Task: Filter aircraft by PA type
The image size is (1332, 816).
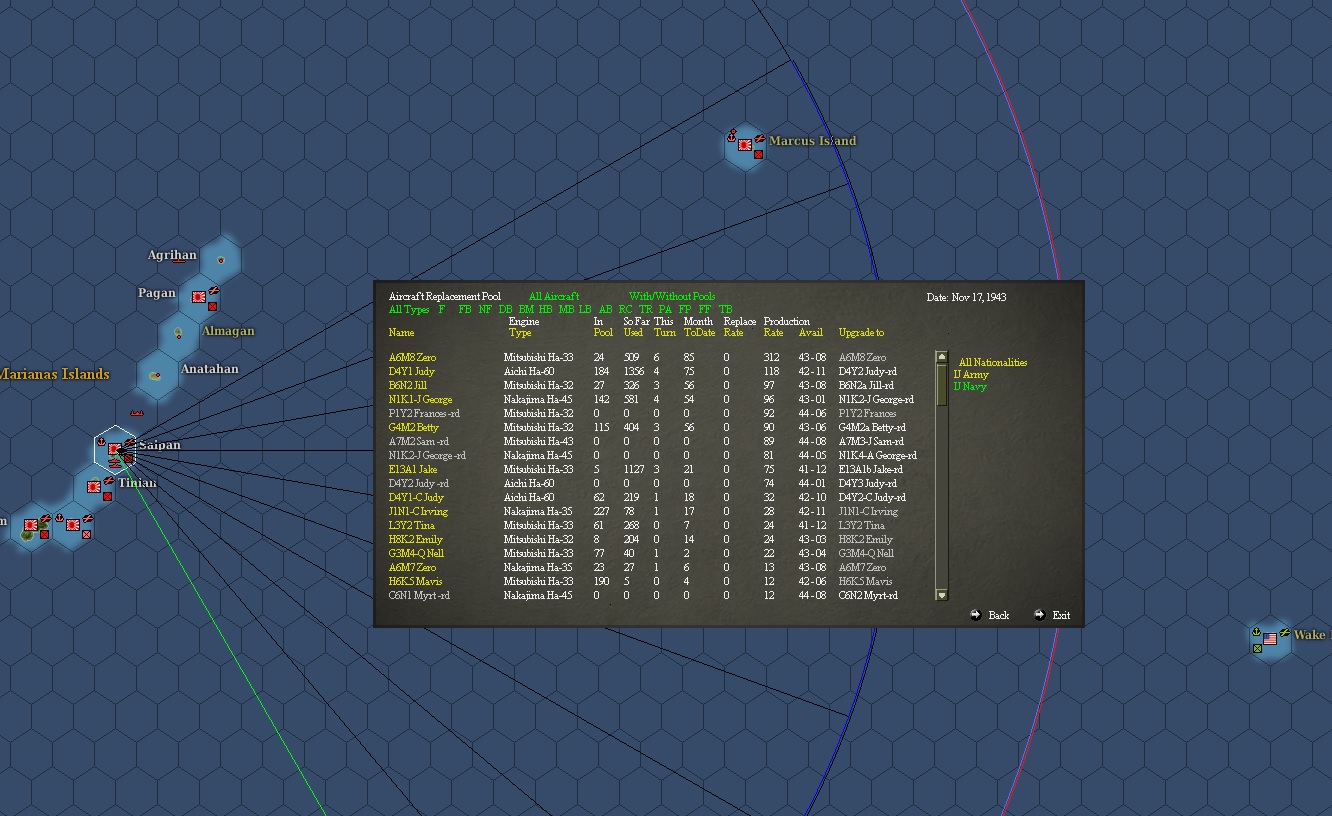Action: coord(665,310)
